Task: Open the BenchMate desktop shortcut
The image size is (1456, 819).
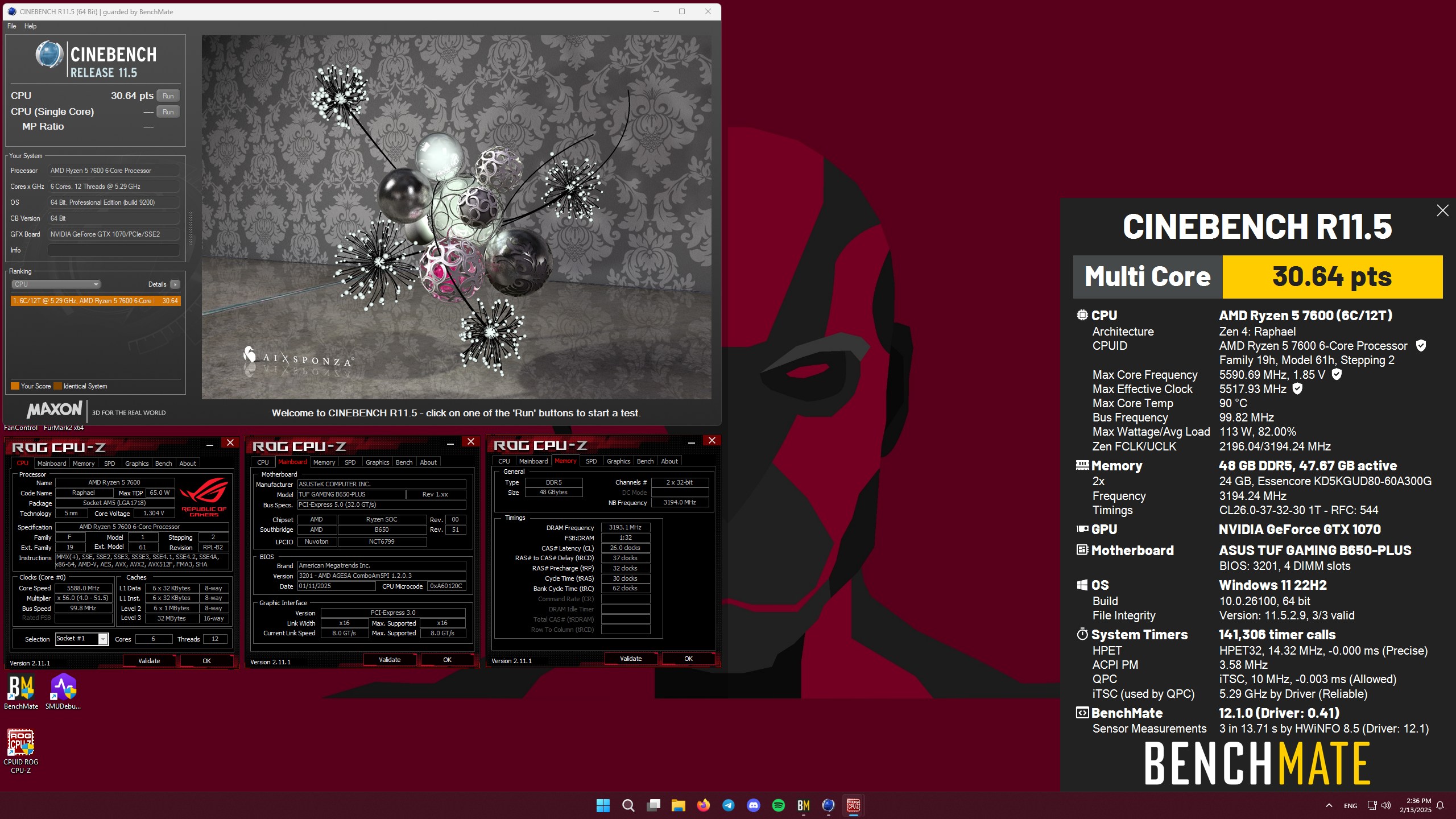Action: (21, 692)
